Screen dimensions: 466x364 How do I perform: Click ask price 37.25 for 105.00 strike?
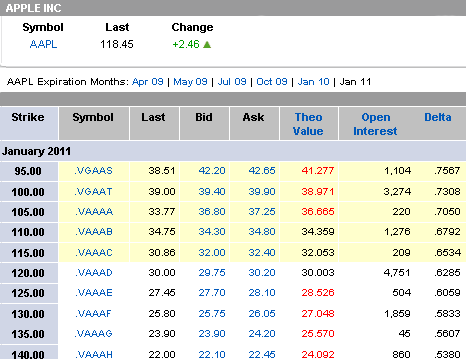[x=262, y=212]
